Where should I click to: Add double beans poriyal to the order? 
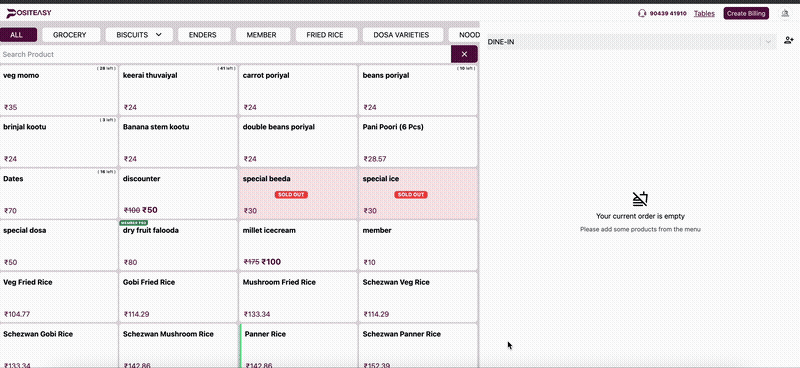(x=298, y=141)
